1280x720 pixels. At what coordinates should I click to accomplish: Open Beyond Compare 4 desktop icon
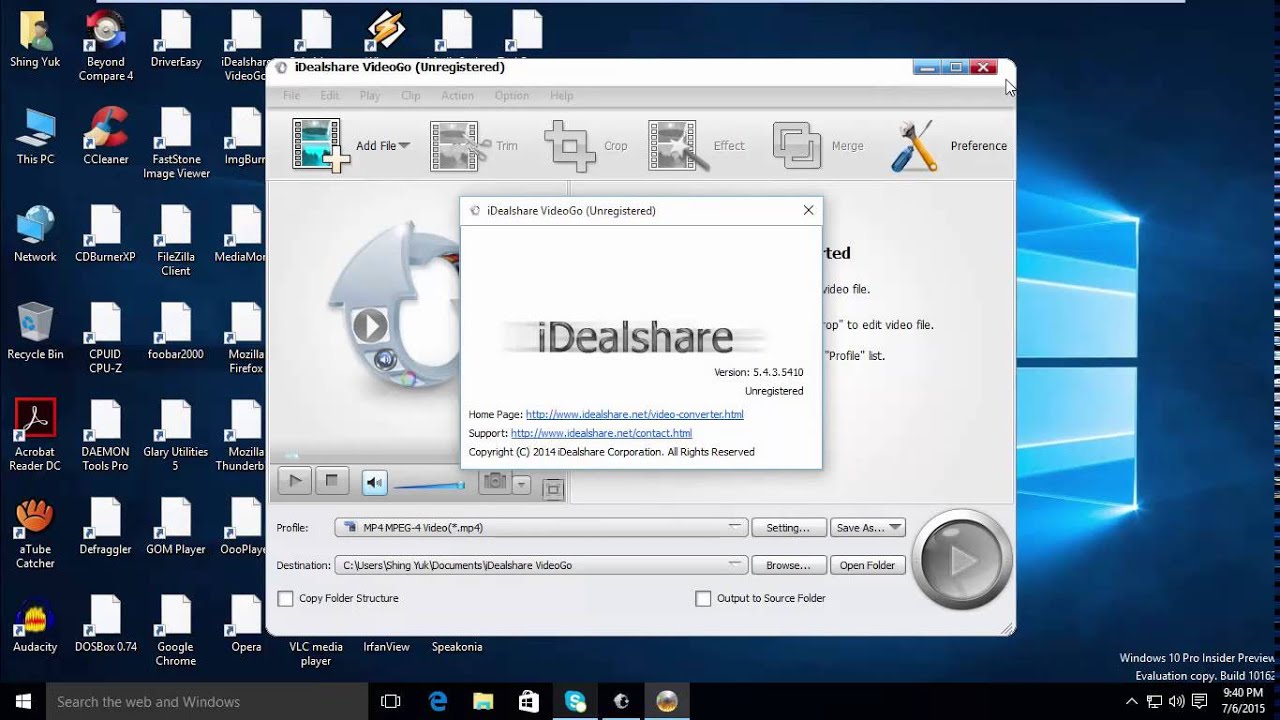(x=105, y=46)
